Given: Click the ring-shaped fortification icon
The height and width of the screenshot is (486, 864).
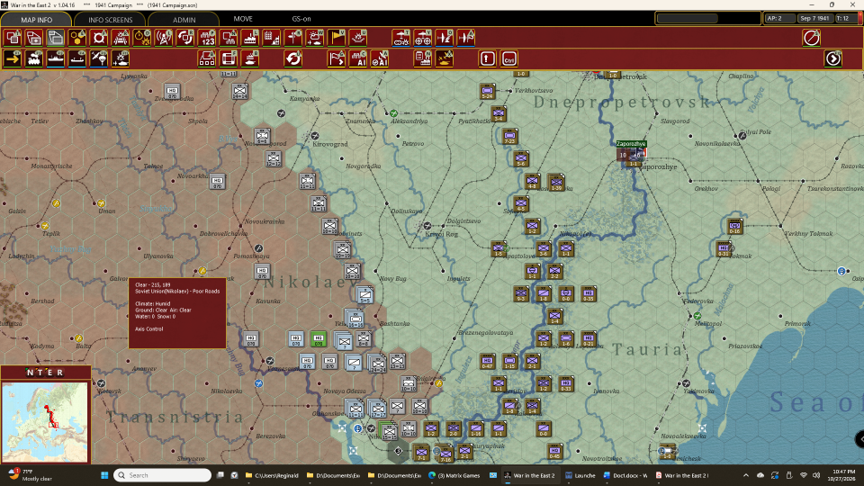Looking at the screenshot, I should (99, 38).
